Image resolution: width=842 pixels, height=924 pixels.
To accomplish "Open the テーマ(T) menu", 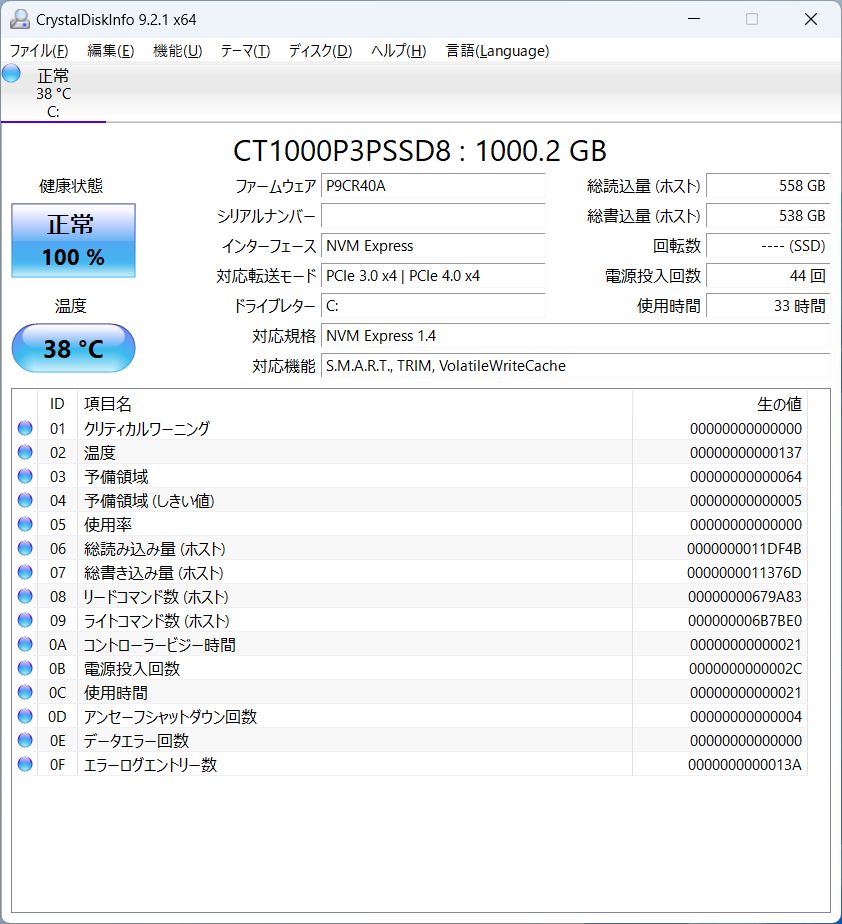I will tap(245, 51).
